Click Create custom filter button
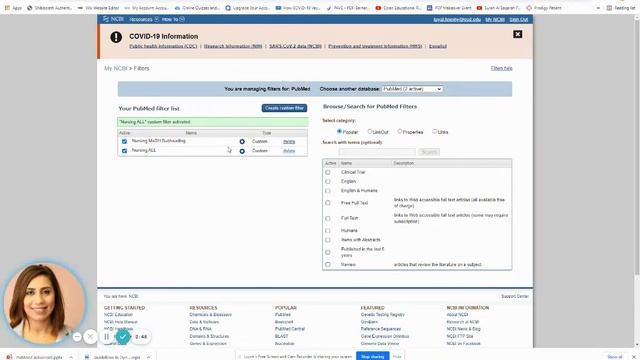The width and height of the screenshot is (640, 360). (x=284, y=108)
